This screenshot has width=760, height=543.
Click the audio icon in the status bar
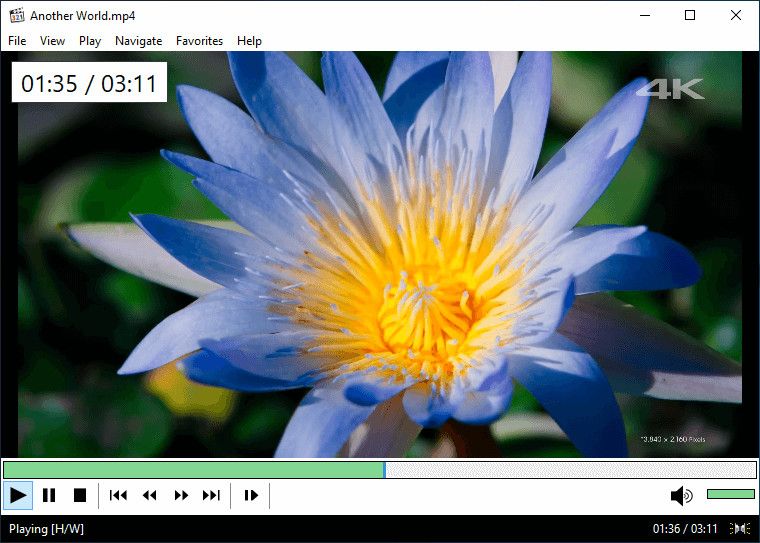[x=740, y=528]
